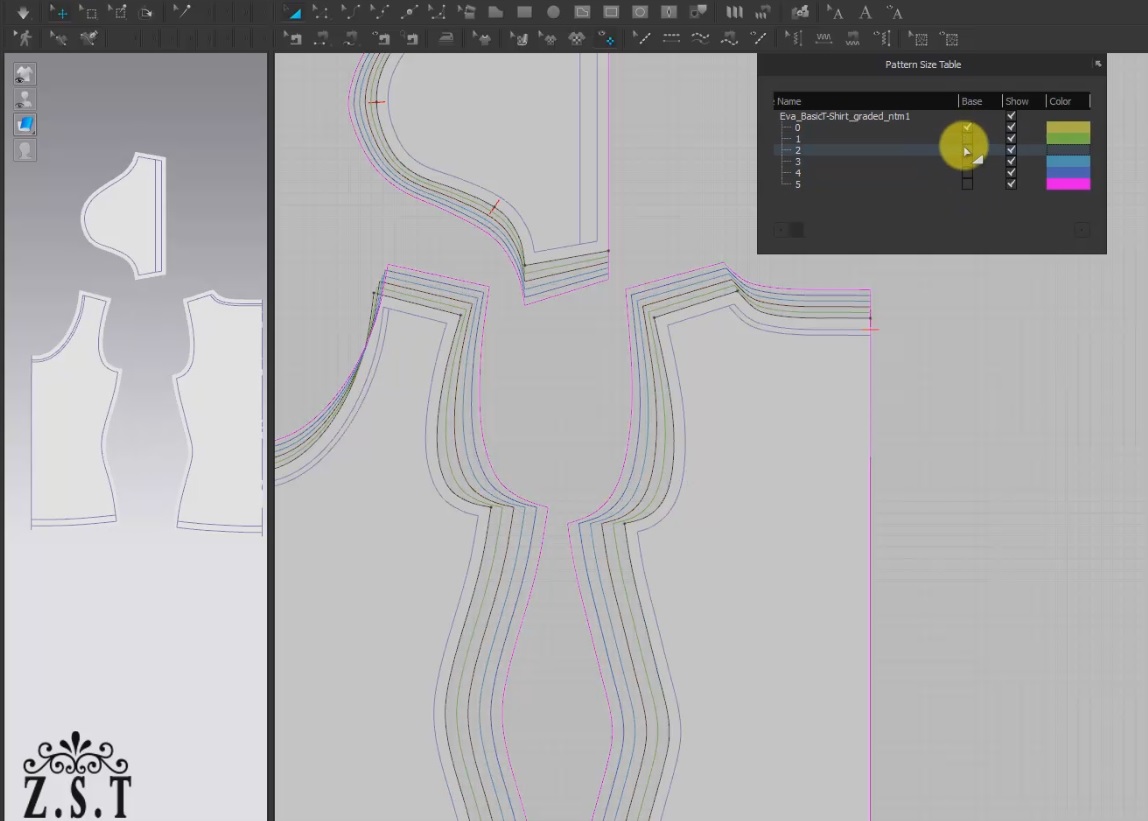This screenshot has width=1148, height=821.
Task: Open the magenta color swatch of size 5
Action: coord(1068,184)
